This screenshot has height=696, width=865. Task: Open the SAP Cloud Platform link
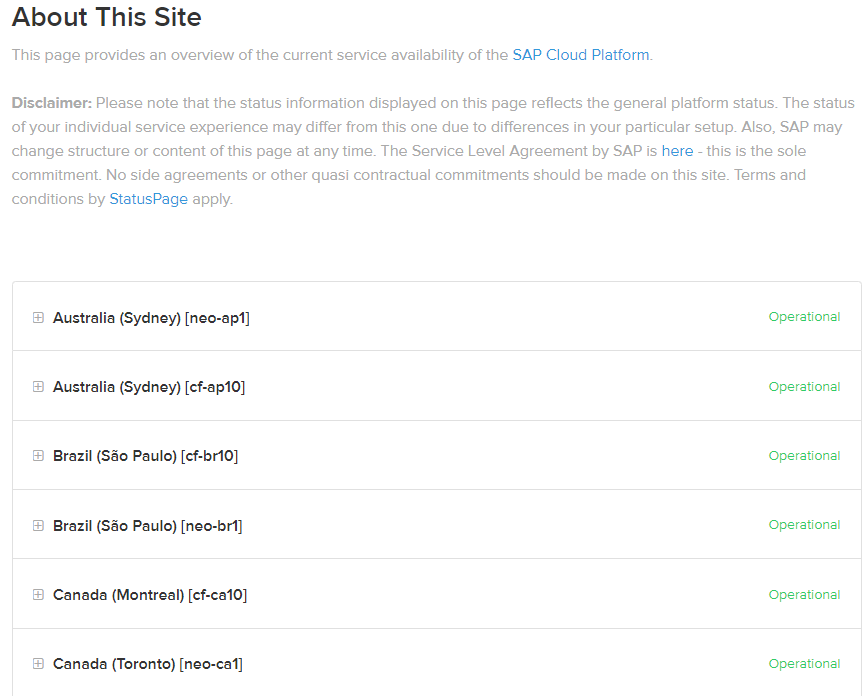581,55
